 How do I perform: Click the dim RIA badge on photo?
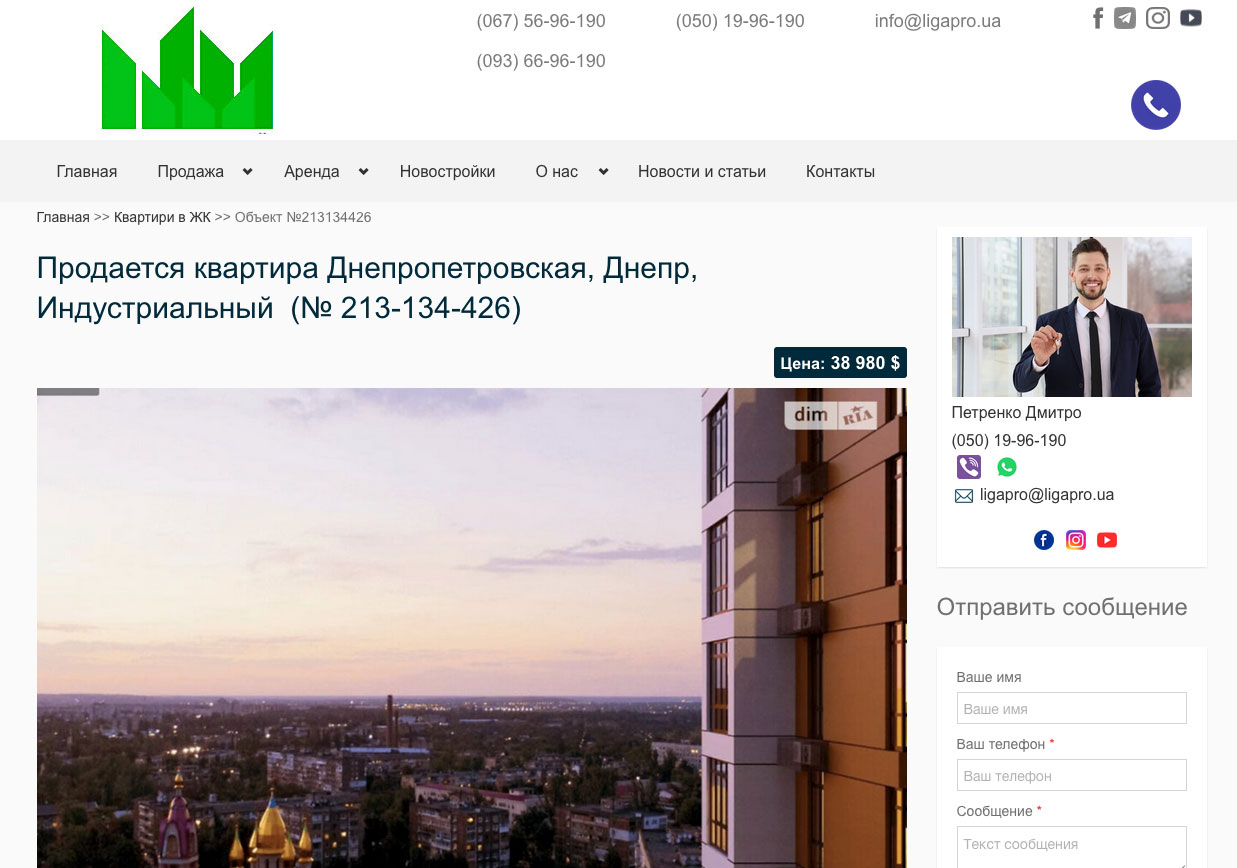(831, 415)
